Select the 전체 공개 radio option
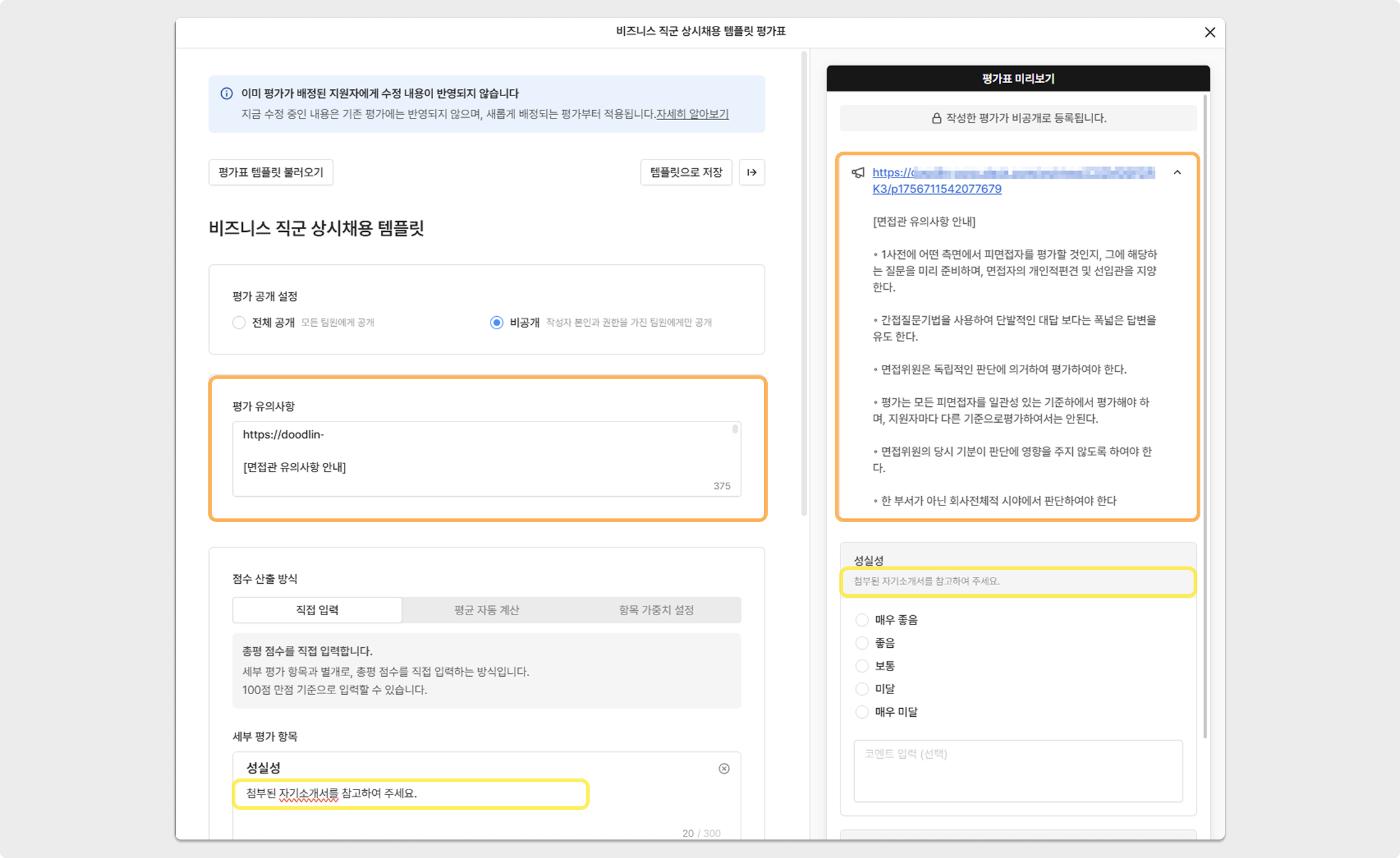Image resolution: width=1400 pixels, height=858 pixels. [x=239, y=323]
